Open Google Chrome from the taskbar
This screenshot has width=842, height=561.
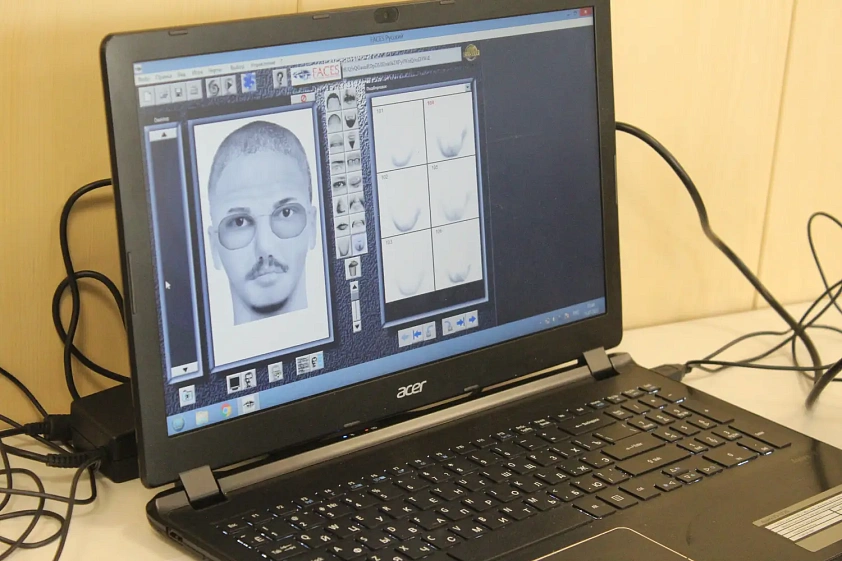(226, 410)
